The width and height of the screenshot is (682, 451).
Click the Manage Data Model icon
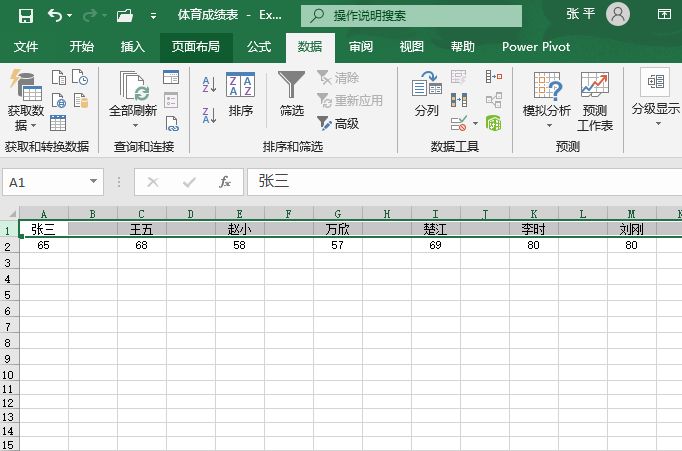pyautogui.click(x=494, y=123)
